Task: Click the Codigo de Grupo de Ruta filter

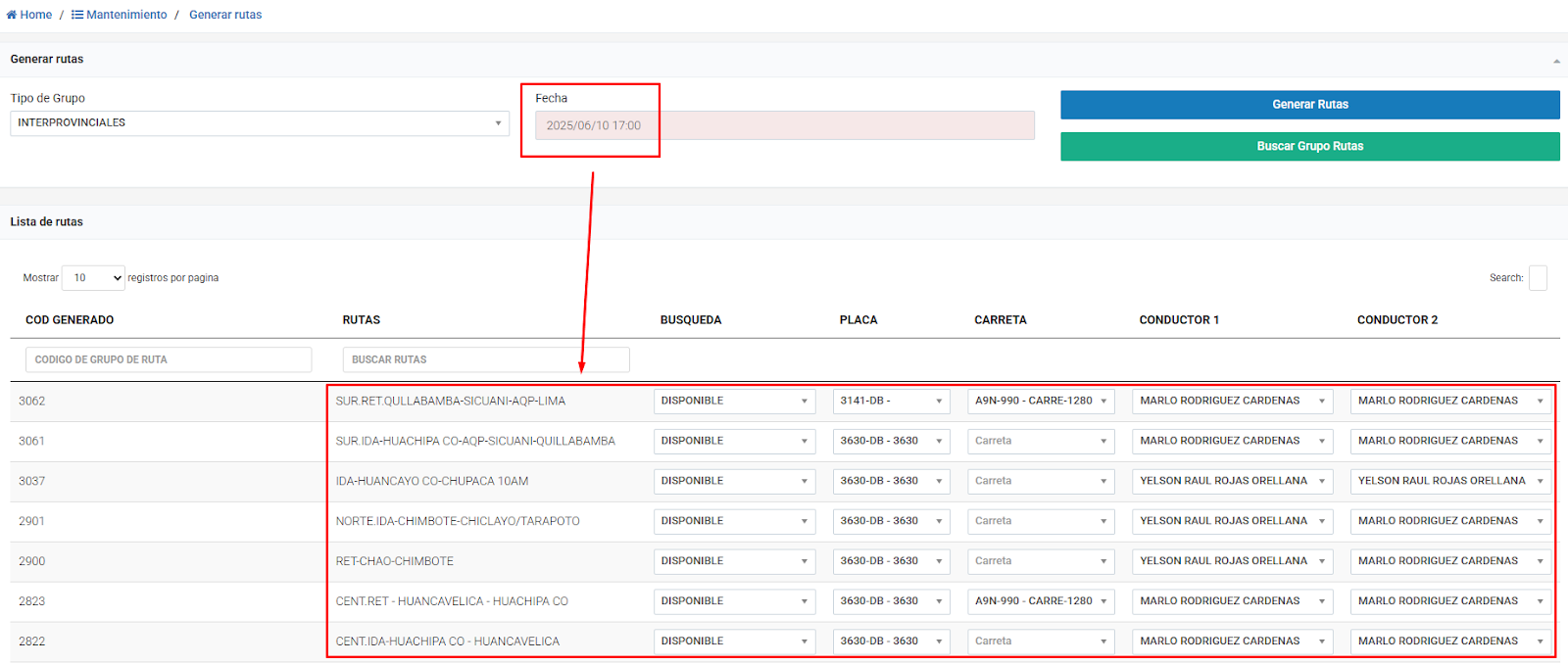Action: pos(169,359)
